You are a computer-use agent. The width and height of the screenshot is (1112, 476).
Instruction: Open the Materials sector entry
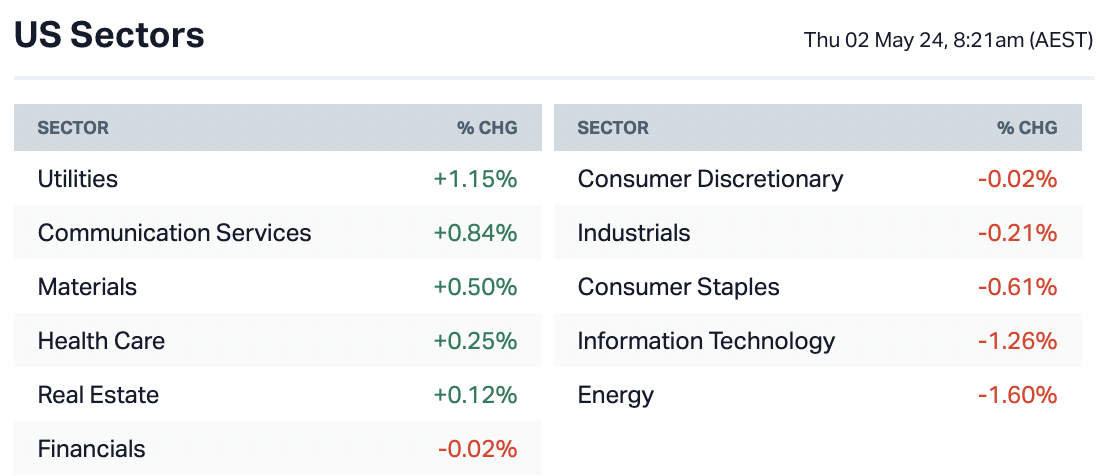point(87,287)
